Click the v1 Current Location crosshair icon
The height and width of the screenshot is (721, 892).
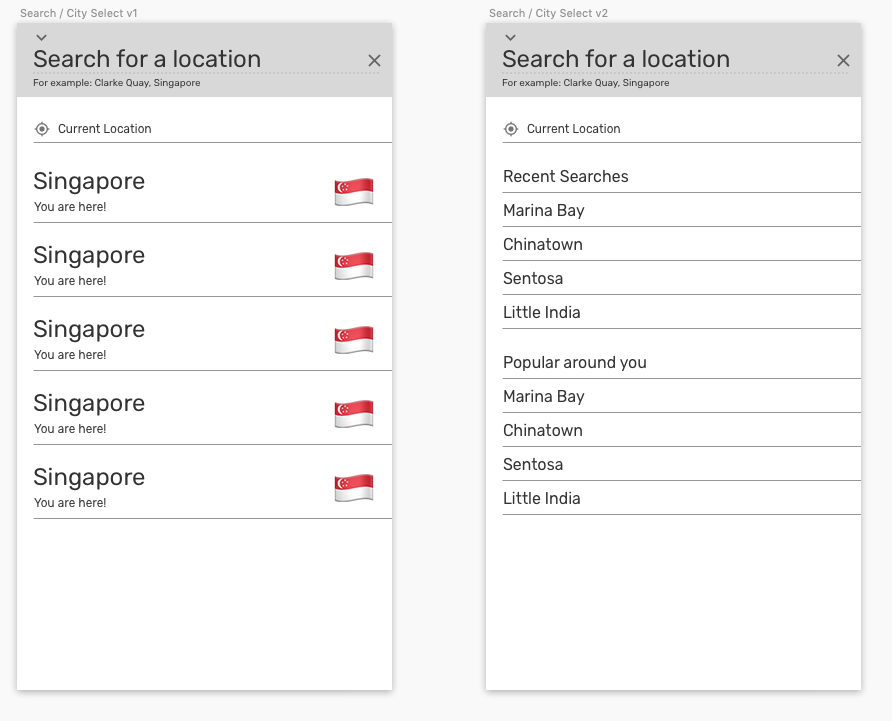[42, 129]
